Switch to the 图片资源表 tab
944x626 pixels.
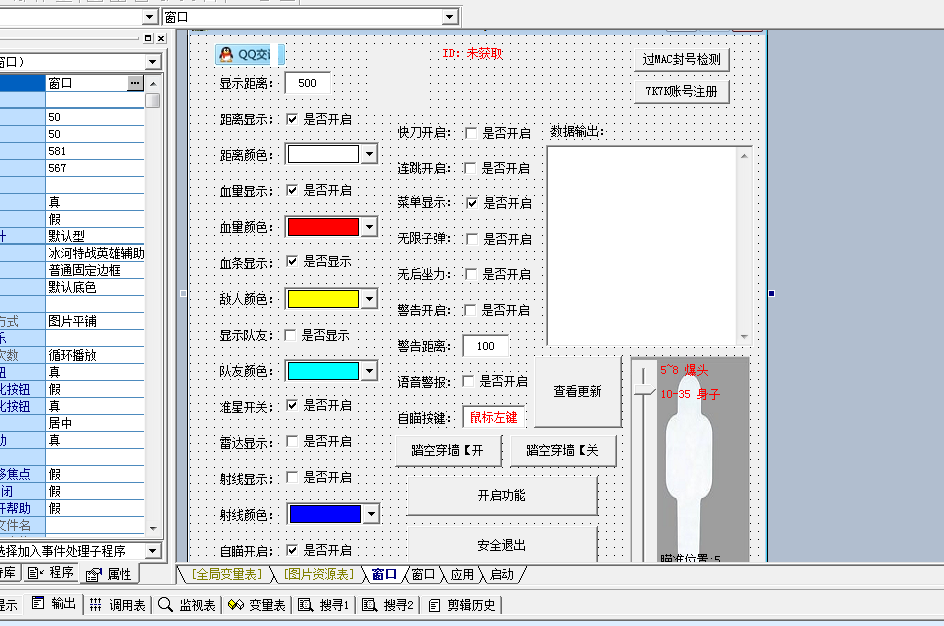tap(318, 574)
